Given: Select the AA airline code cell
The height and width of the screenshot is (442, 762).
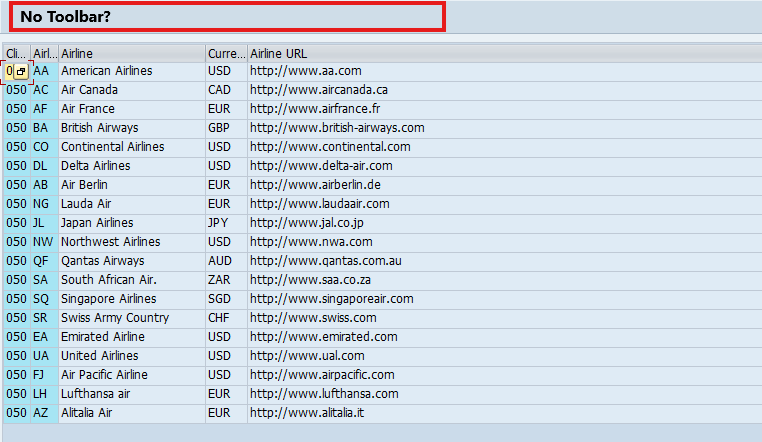Looking at the screenshot, I should (x=45, y=71).
